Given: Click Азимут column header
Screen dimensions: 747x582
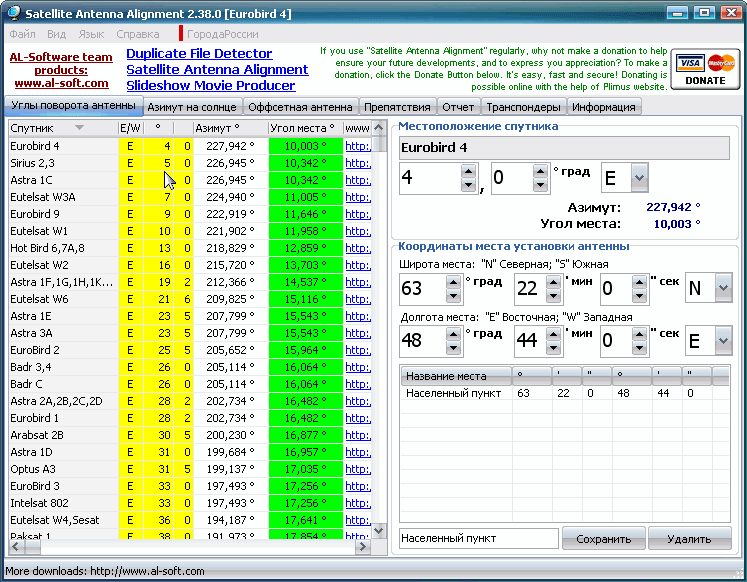Looking at the screenshot, I should pyautogui.click(x=231, y=128).
